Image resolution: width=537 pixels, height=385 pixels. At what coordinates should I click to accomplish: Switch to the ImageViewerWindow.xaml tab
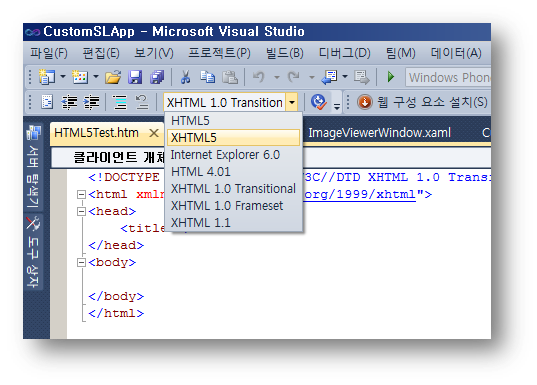(379, 133)
